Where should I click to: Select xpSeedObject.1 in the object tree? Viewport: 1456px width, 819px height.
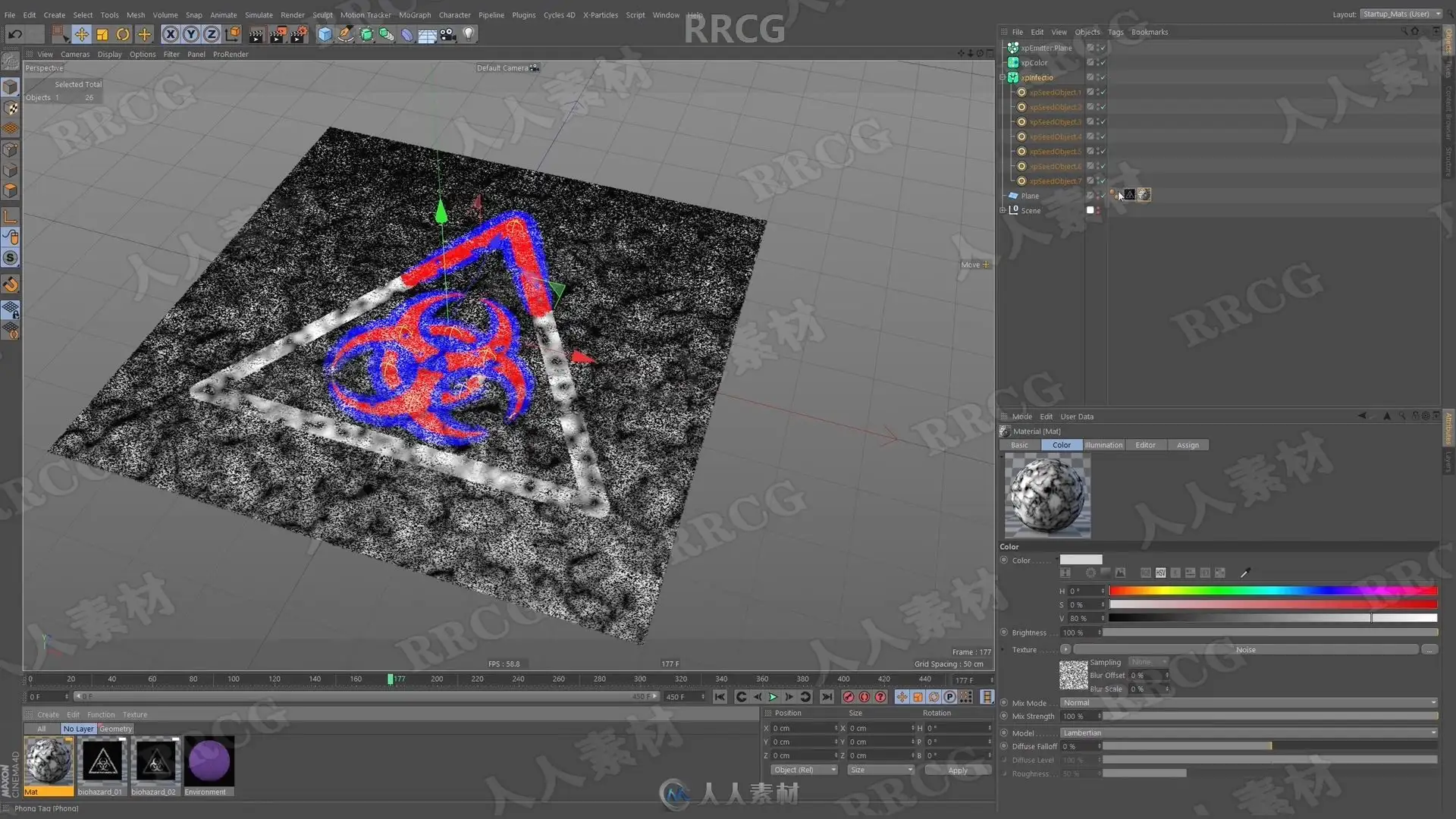tap(1055, 93)
